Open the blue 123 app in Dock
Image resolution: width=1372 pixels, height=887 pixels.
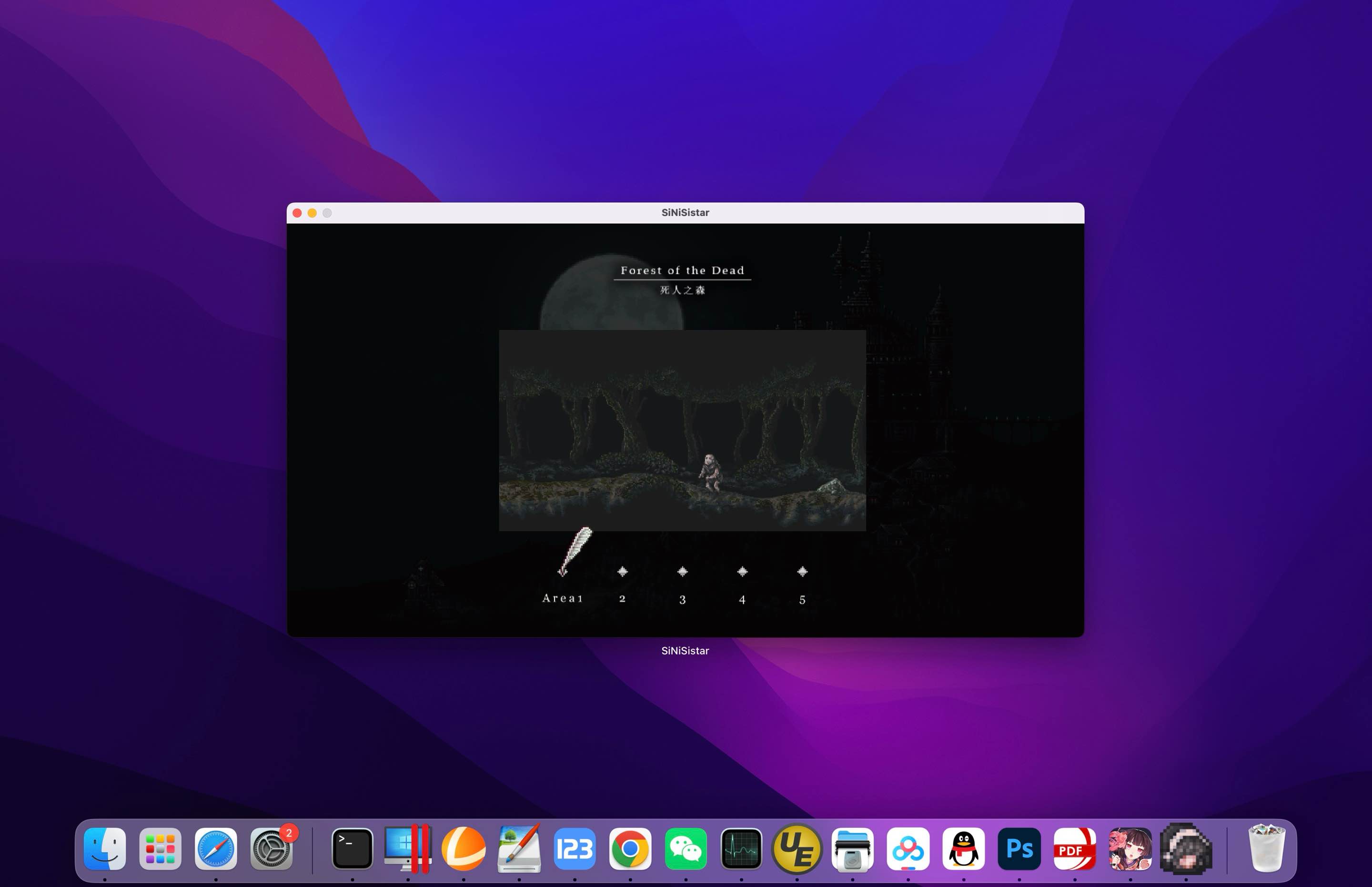(575, 848)
